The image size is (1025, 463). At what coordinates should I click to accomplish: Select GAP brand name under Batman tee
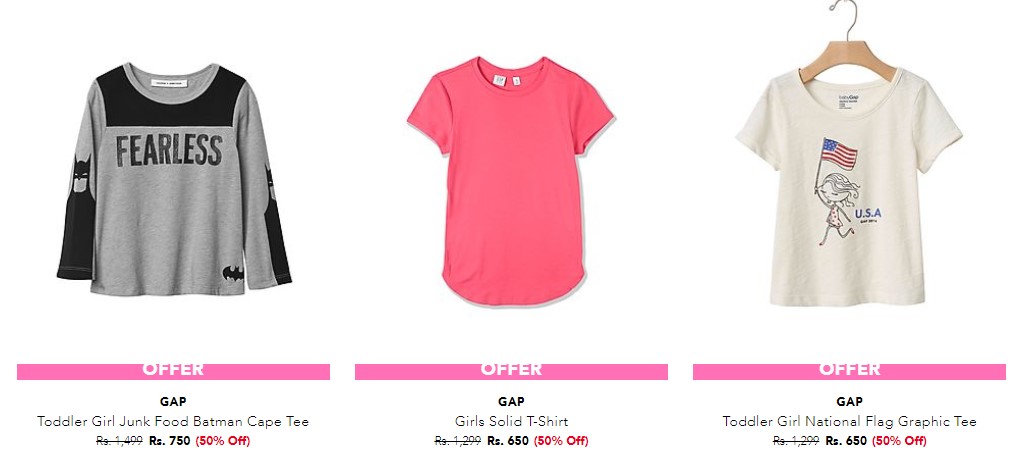[x=173, y=402]
